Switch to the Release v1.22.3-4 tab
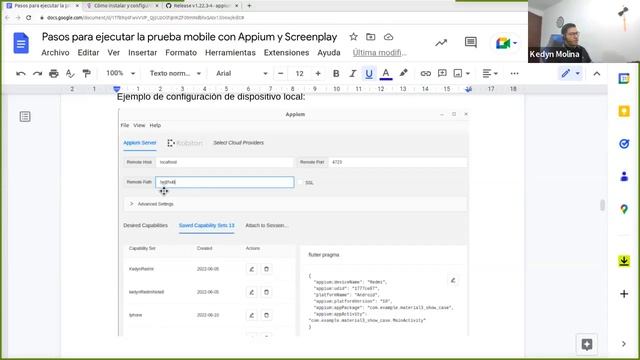This screenshot has width=640, height=360. 201,6
